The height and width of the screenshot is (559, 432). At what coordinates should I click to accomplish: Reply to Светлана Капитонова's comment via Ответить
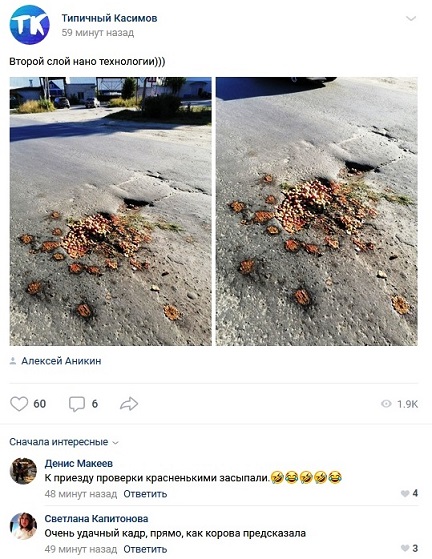(x=145, y=549)
